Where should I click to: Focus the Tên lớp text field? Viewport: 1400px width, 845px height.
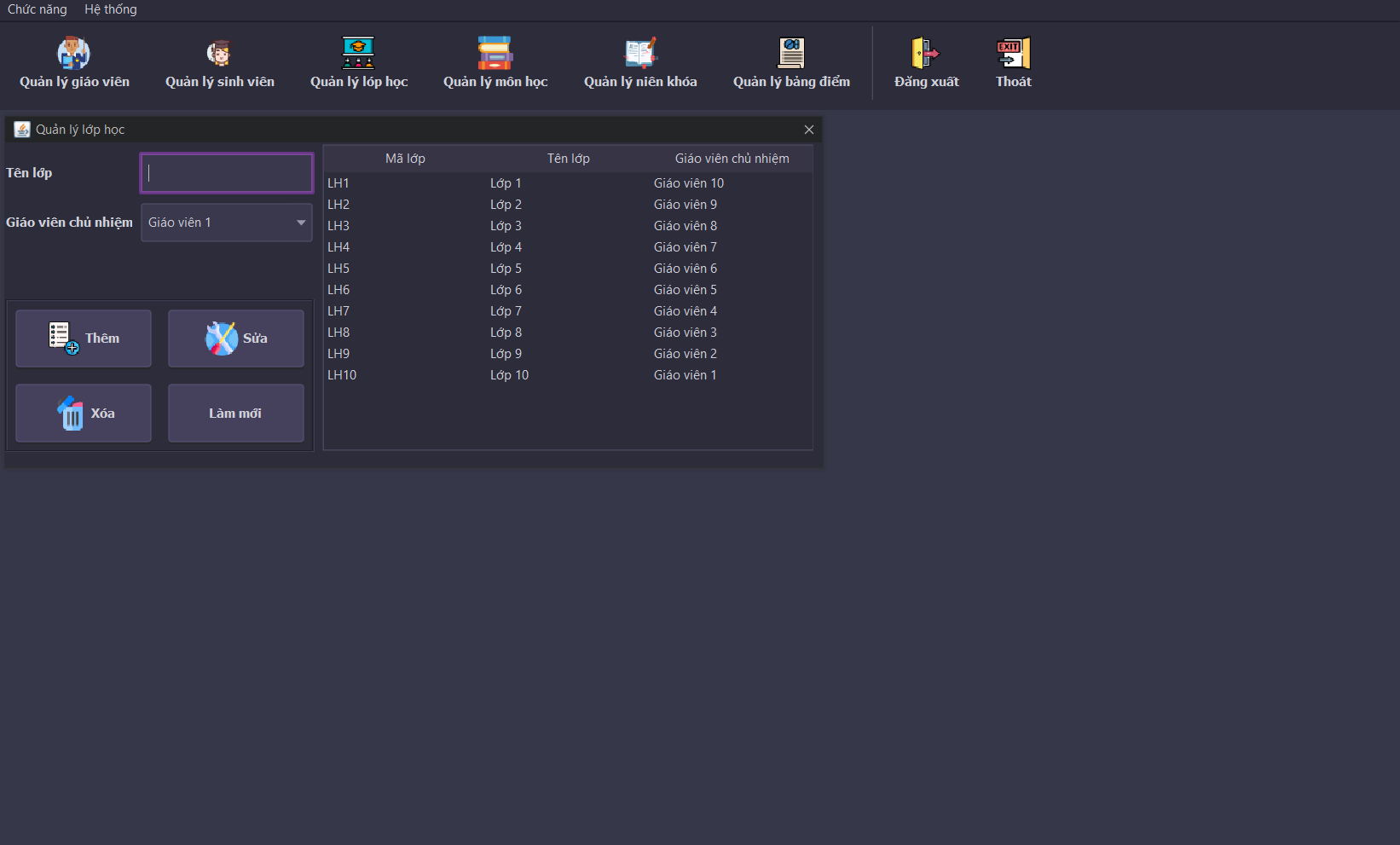(227, 173)
